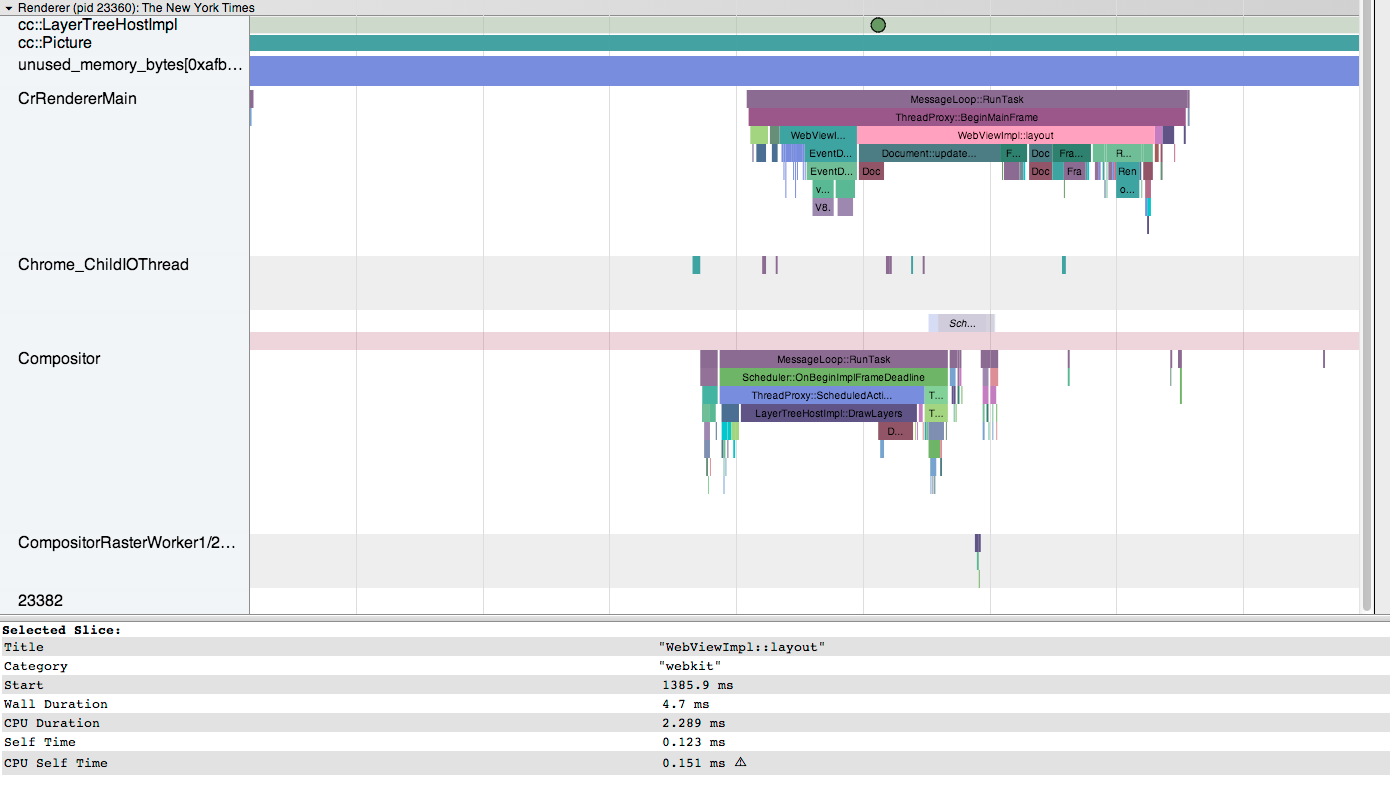The width and height of the screenshot is (1390, 803).
Task: Select the pink WebViewImpl::layout slice
Action: pyautogui.click(x=1005, y=135)
